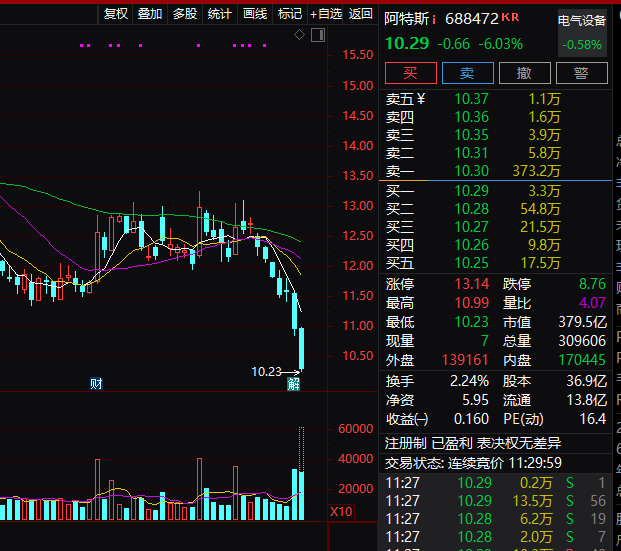Click the 撤 cancel order button
Screen dimensions: 621x551
[x=525, y=73]
